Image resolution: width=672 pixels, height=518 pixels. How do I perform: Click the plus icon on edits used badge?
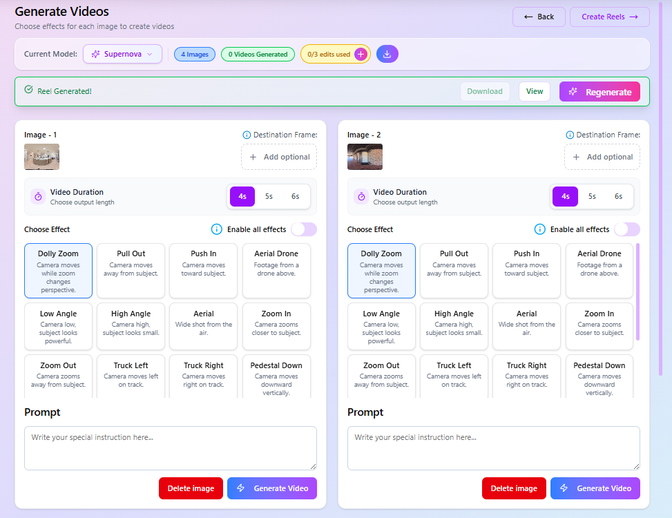(x=361, y=54)
